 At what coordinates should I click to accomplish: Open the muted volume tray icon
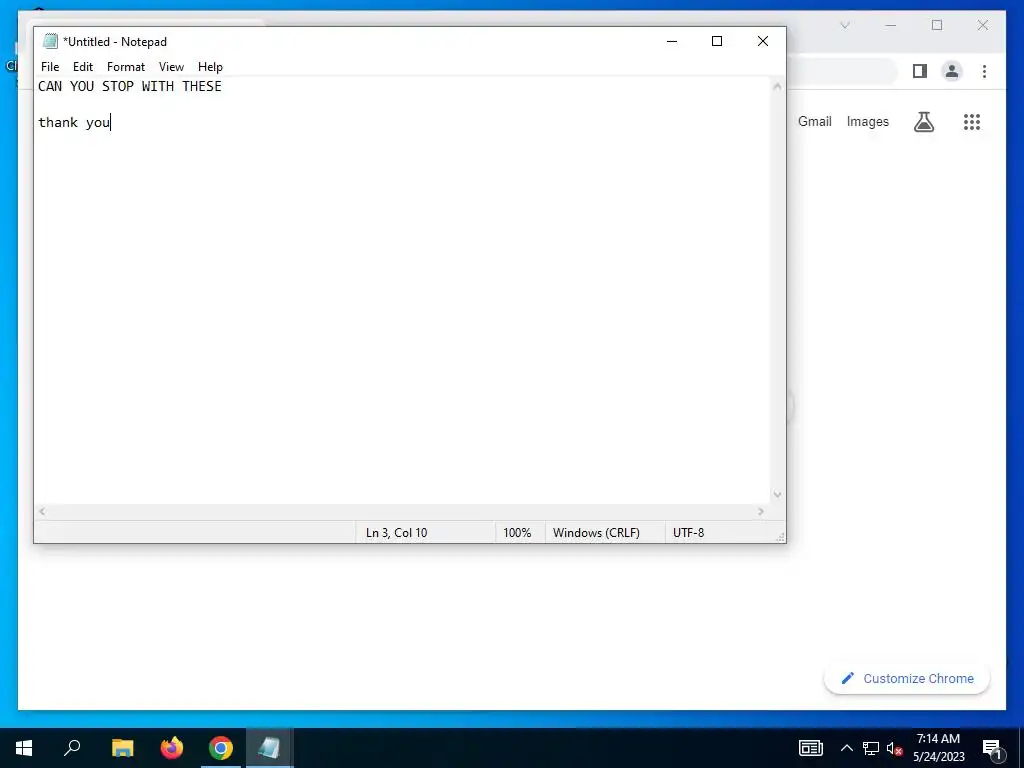(895, 748)
